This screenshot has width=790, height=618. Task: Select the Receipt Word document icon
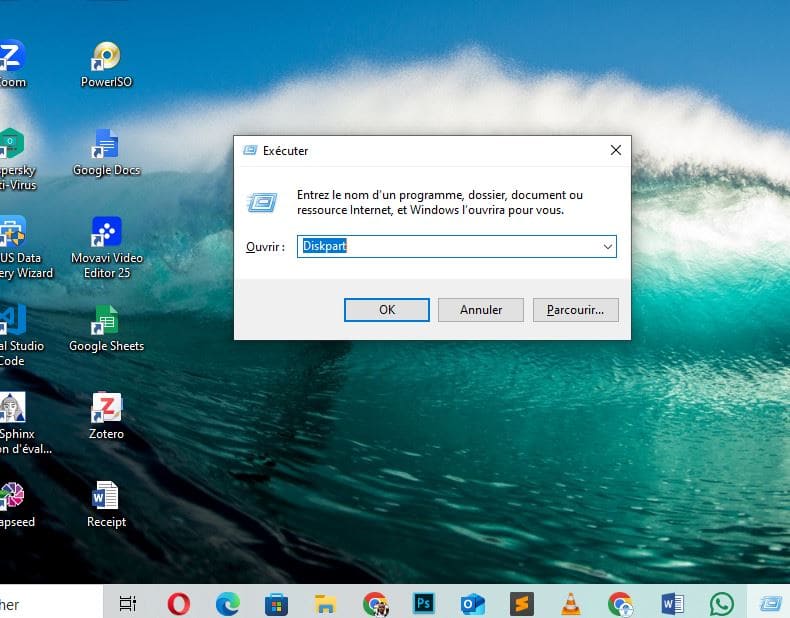pos(106,504)
